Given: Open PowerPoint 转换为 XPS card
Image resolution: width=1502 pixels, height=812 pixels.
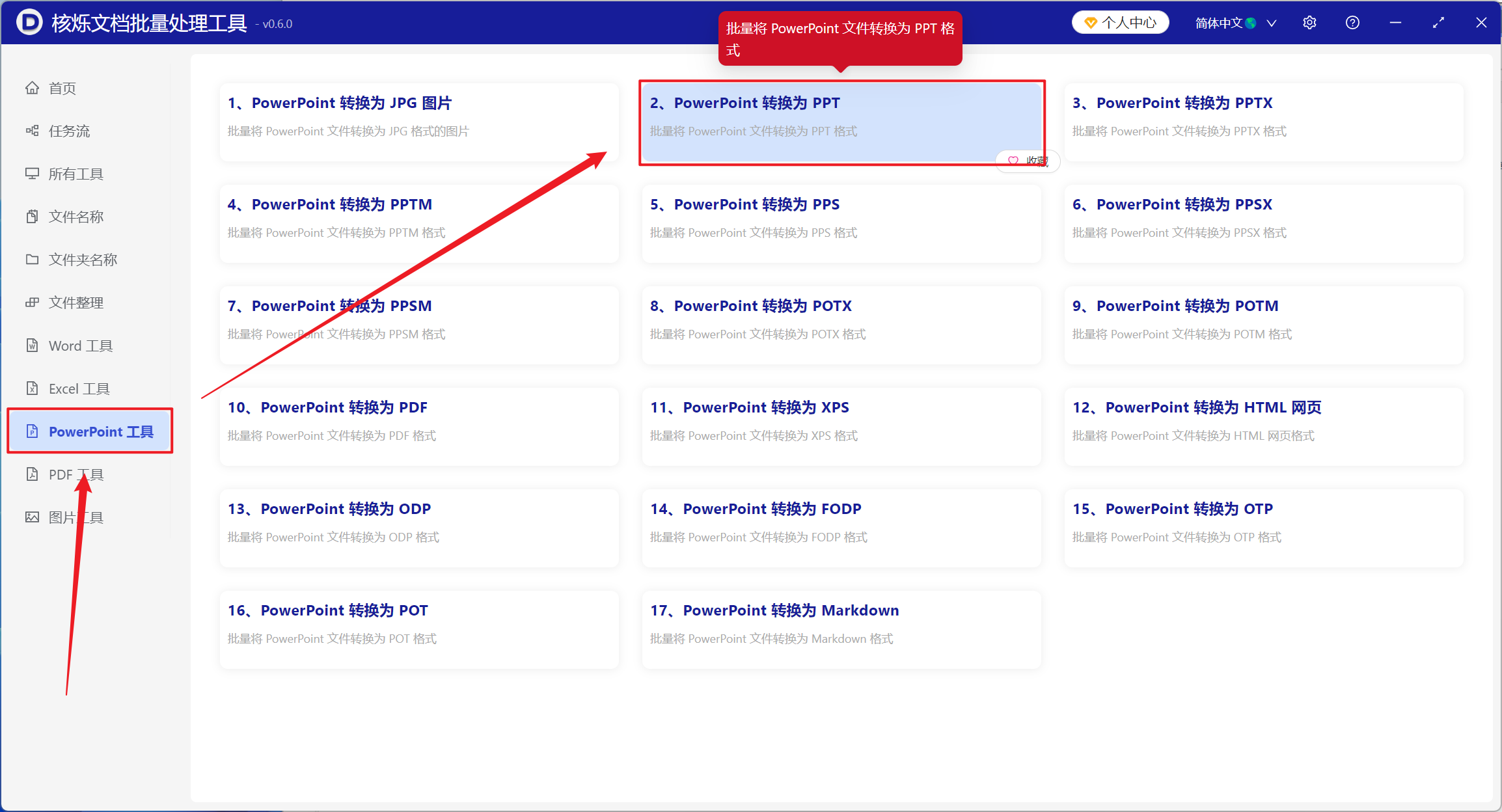Looking at the screenshot, I should click(x=841, y=427).
